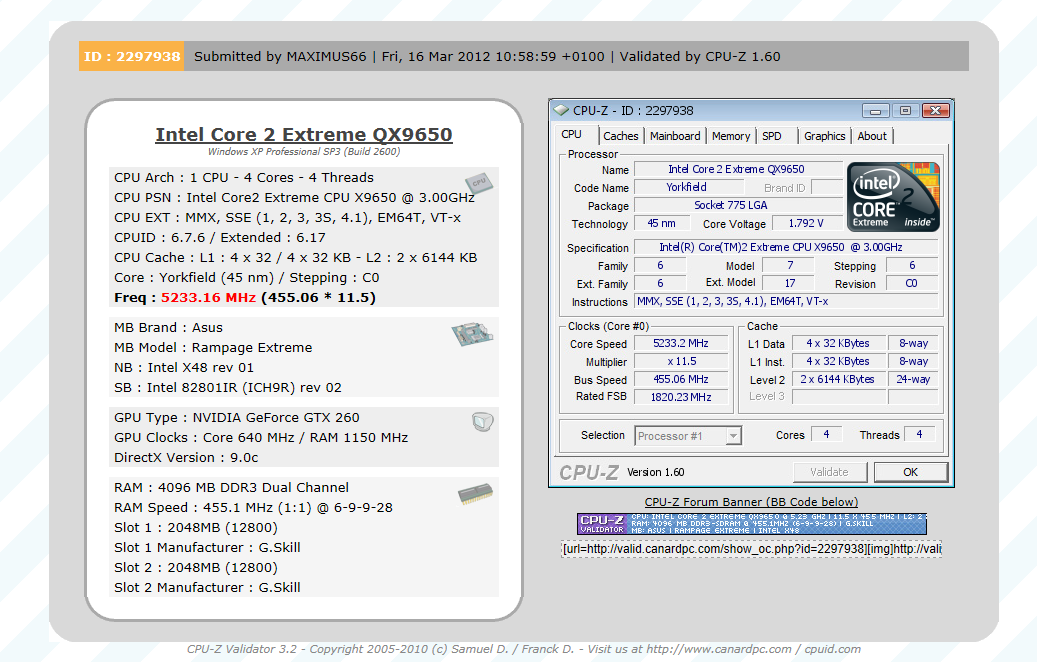Minimize the CPU-Z window
Viewport: 1037px width, 662px height.
pos(875,111)
